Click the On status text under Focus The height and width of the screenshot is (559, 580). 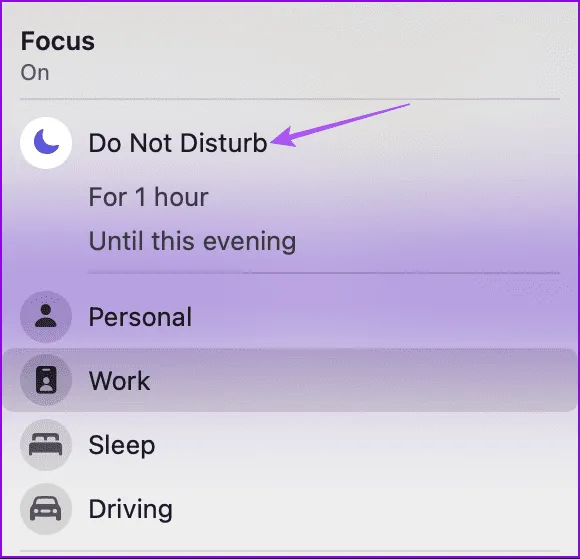tap(35, 73)
